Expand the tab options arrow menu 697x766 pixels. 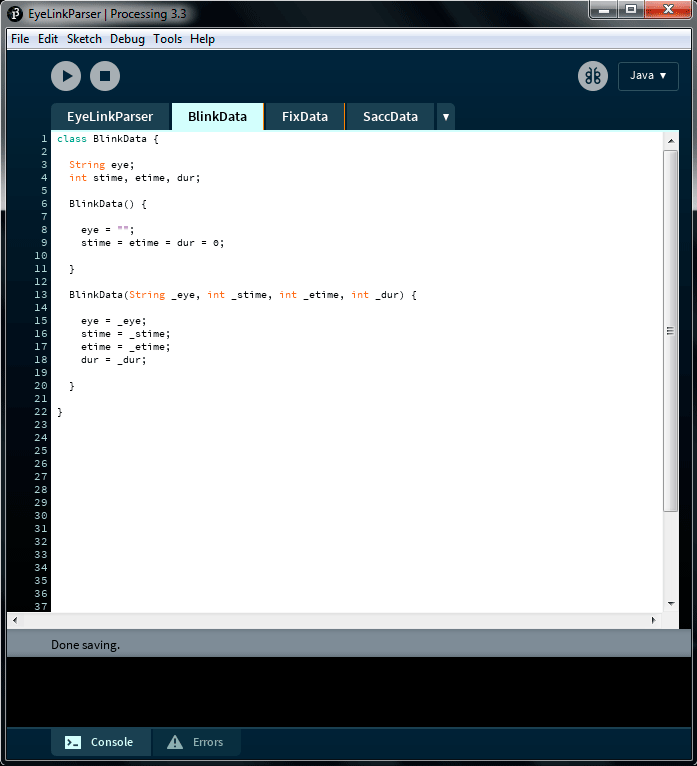(445, 117)
